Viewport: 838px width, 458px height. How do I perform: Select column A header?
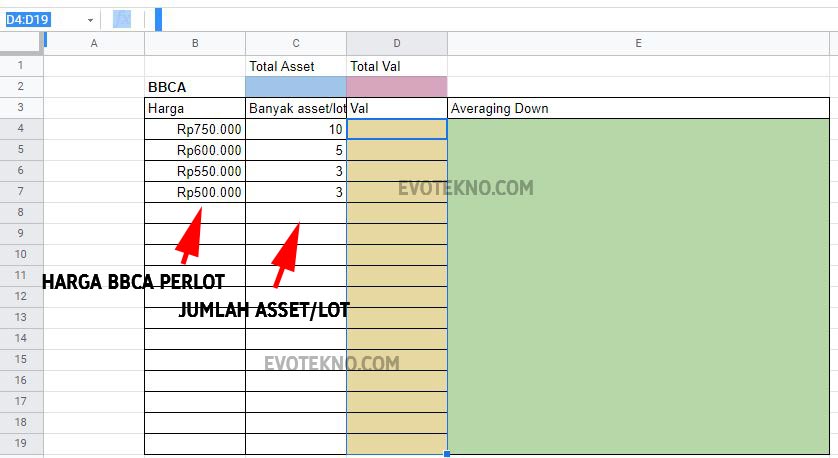[94, 43]
